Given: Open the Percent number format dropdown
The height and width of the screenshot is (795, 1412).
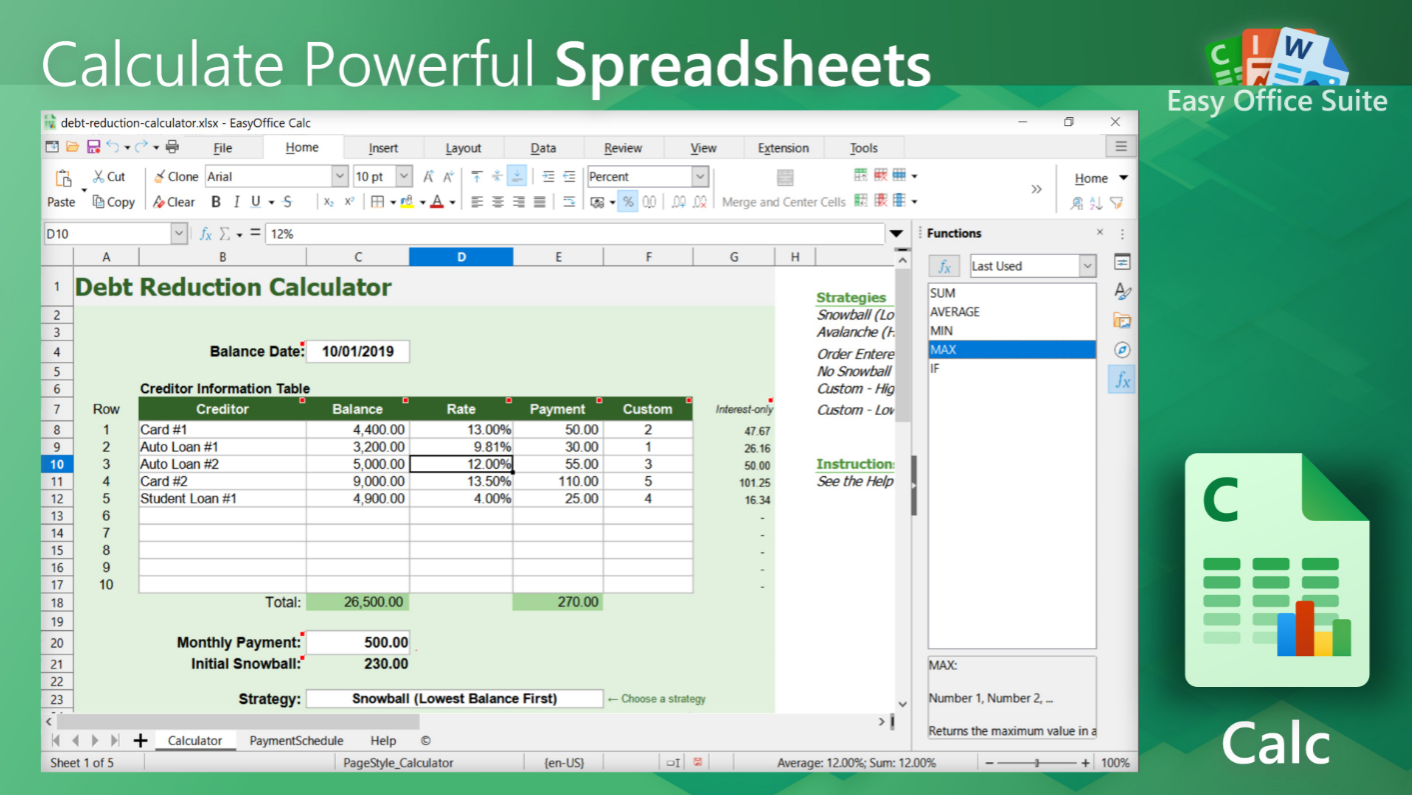Looking at the screenshot, I should click(700, 176).
